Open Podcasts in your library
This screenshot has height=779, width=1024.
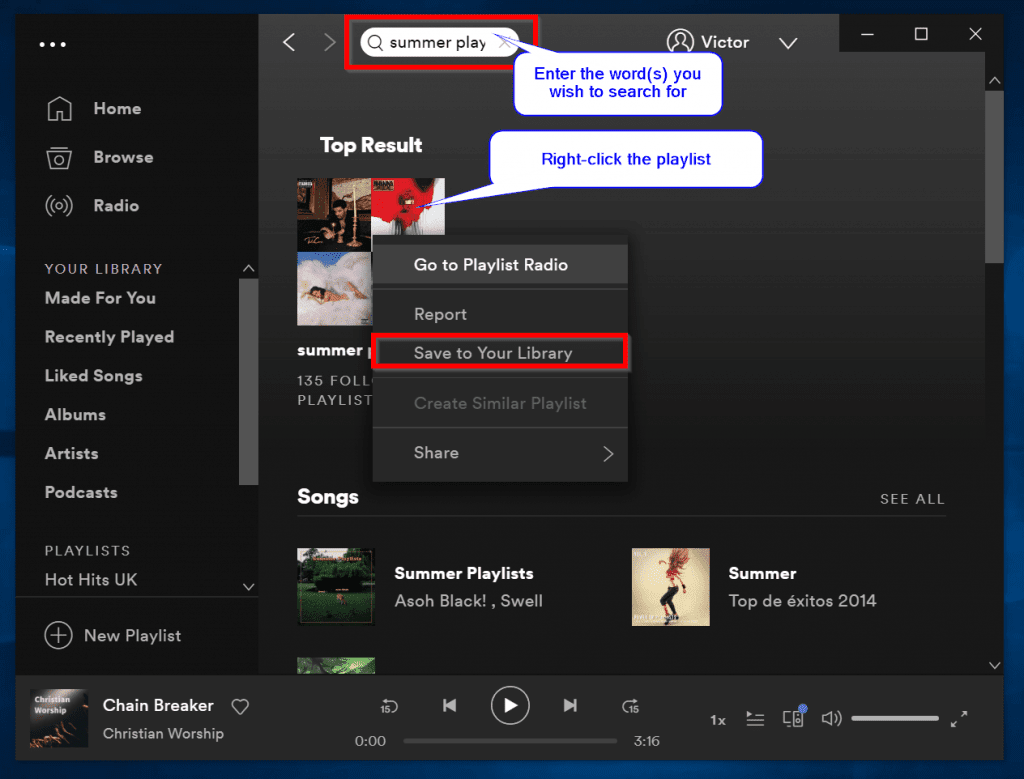point(81,492)
